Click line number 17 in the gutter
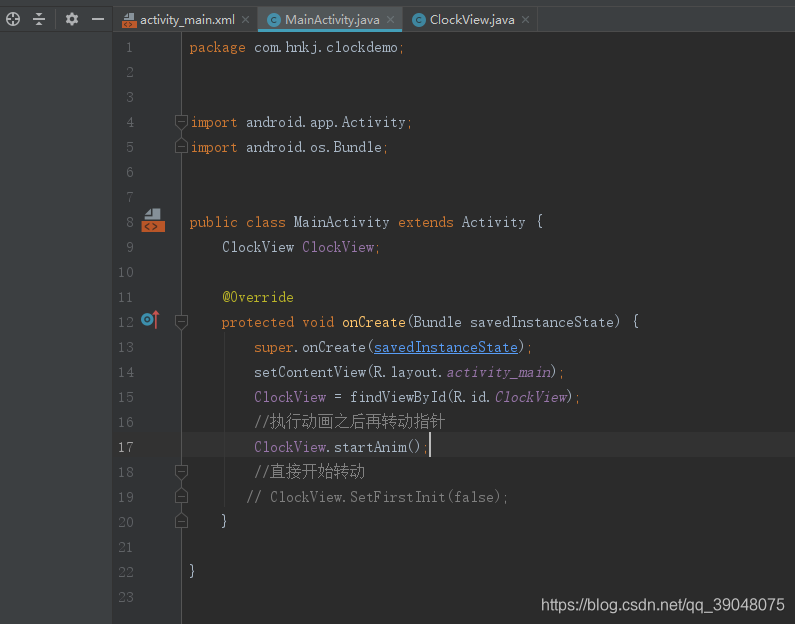 125,447
